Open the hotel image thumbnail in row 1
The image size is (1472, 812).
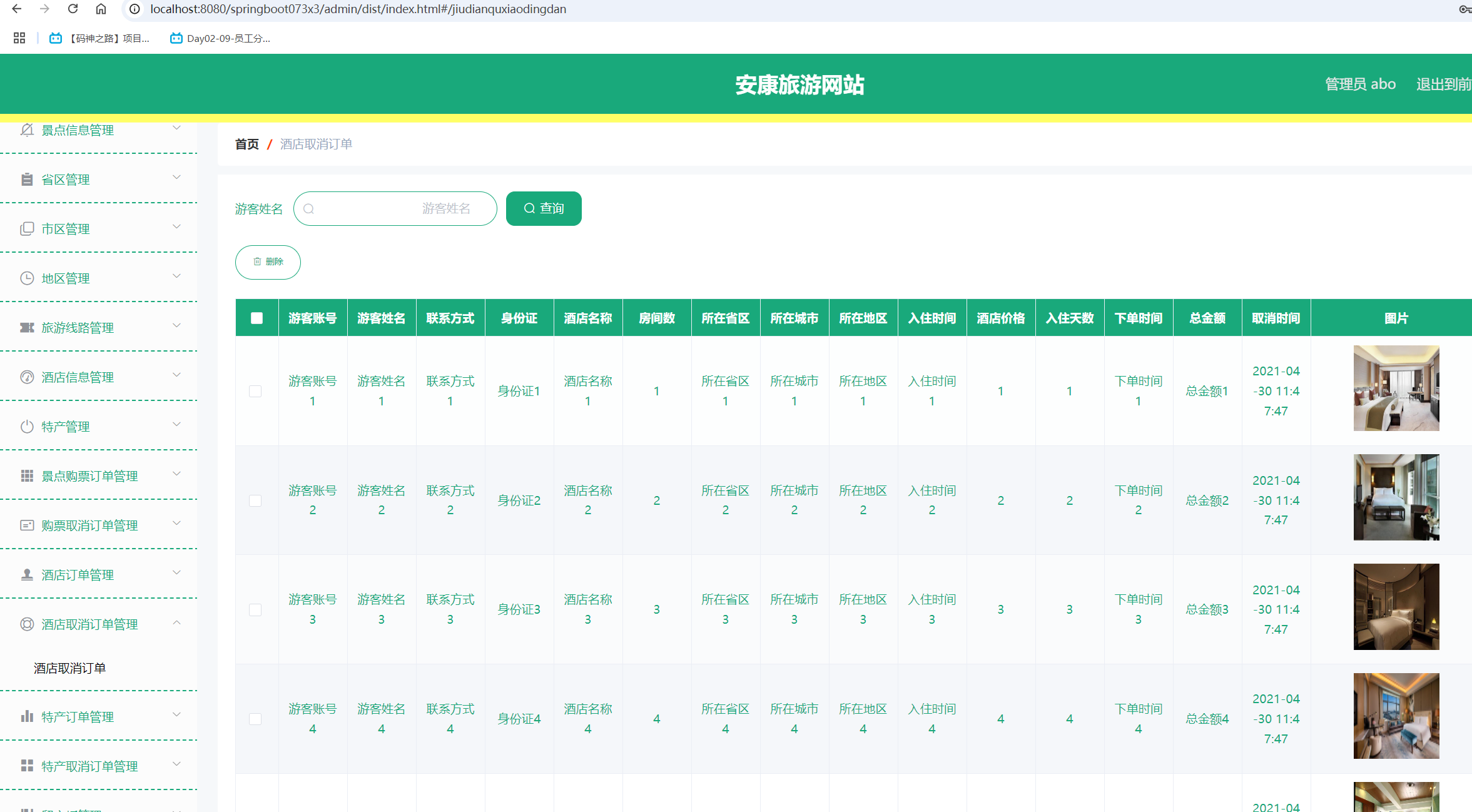pyautogui.click(x=1396, y=388)
